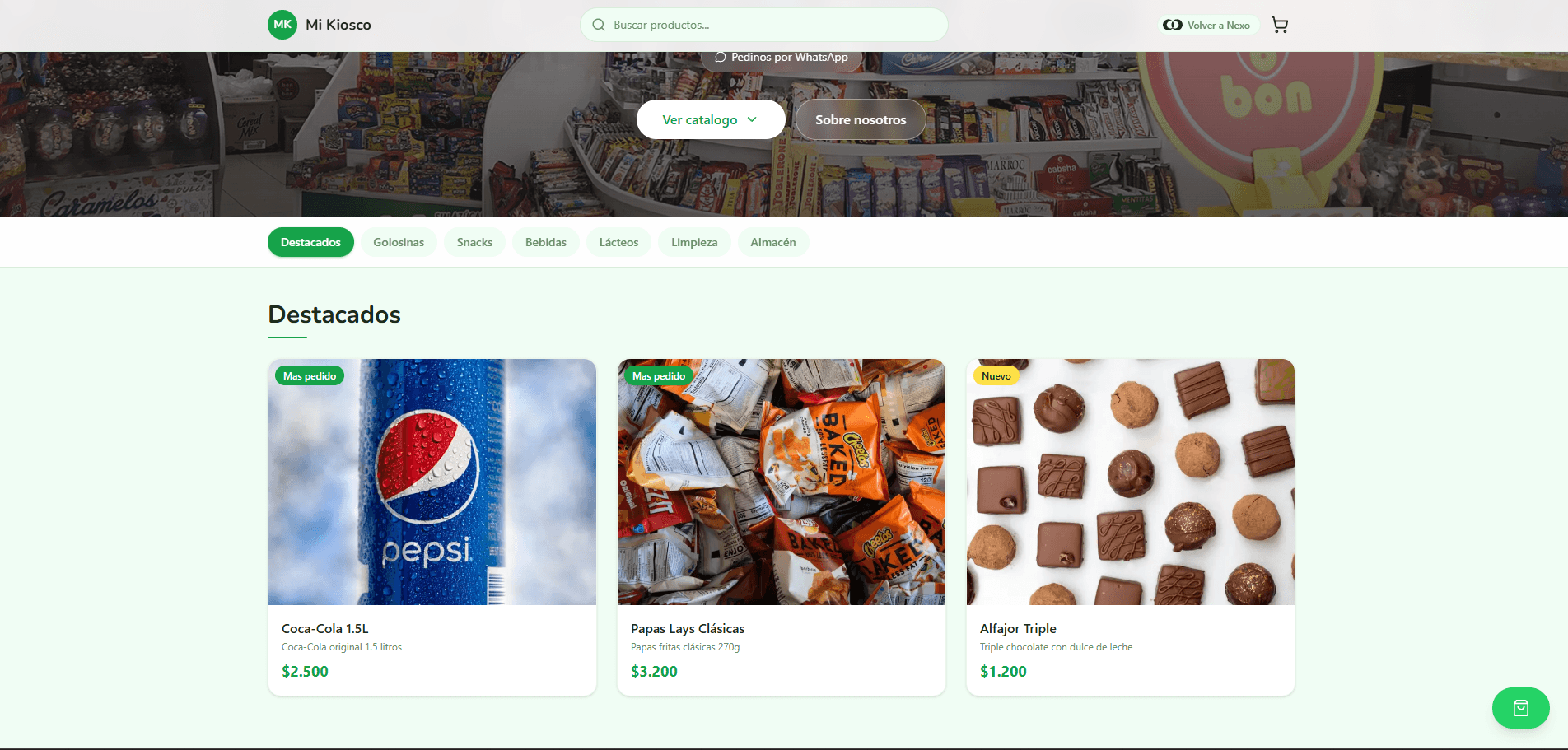
Task: Expand the Ver catalogo chevron
Action: pos(752,119)
